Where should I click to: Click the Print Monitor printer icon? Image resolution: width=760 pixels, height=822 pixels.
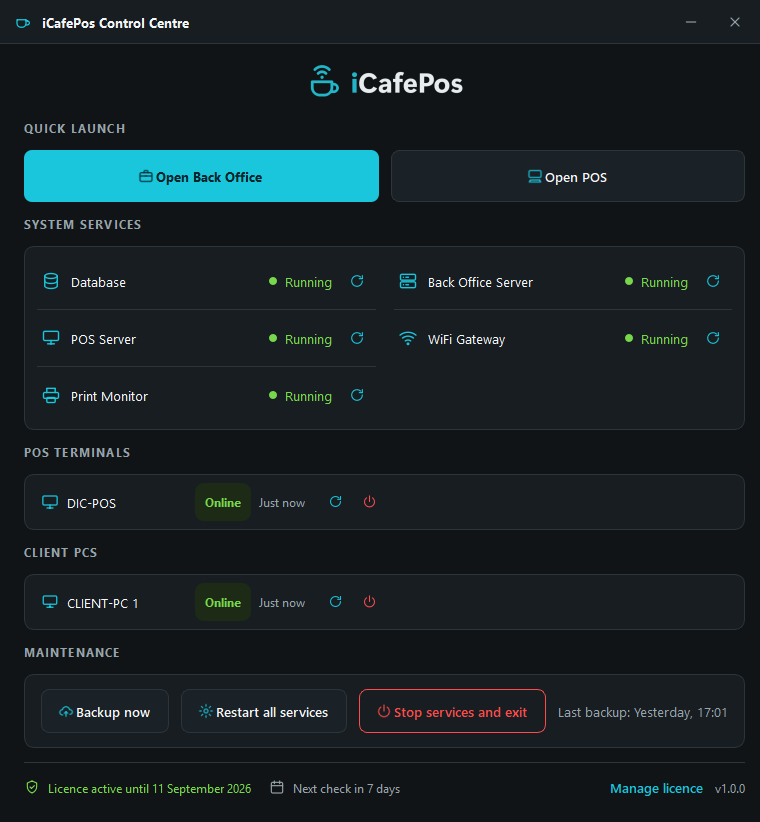pyautogui.click(x=51, y=396)
